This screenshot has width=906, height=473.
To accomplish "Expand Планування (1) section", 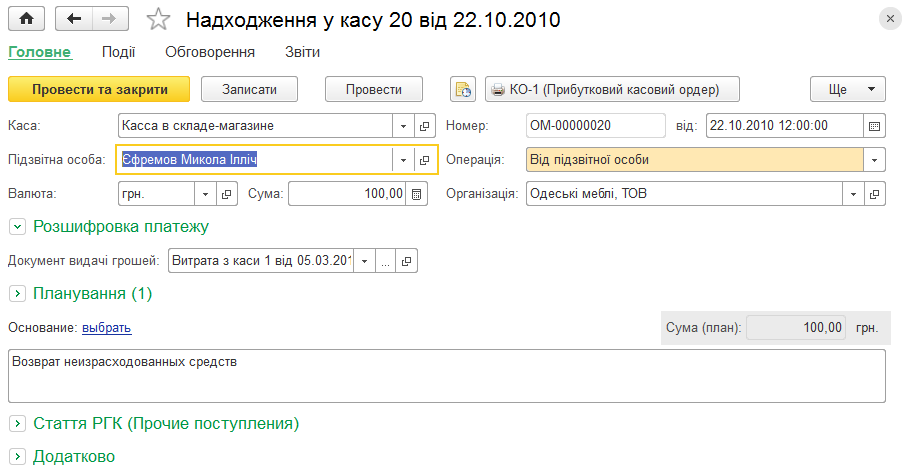I will pos(17,294).
